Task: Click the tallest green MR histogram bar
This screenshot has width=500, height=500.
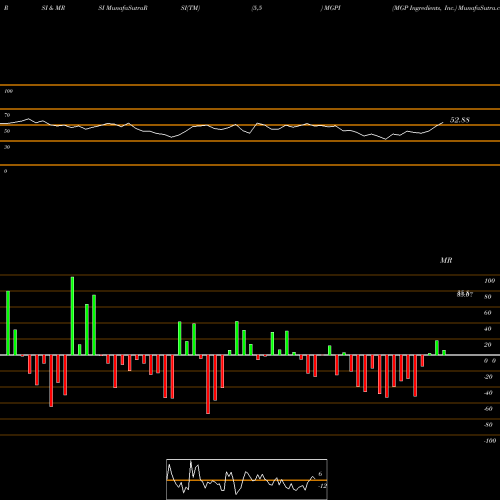Action: click(x=72, y=316)
